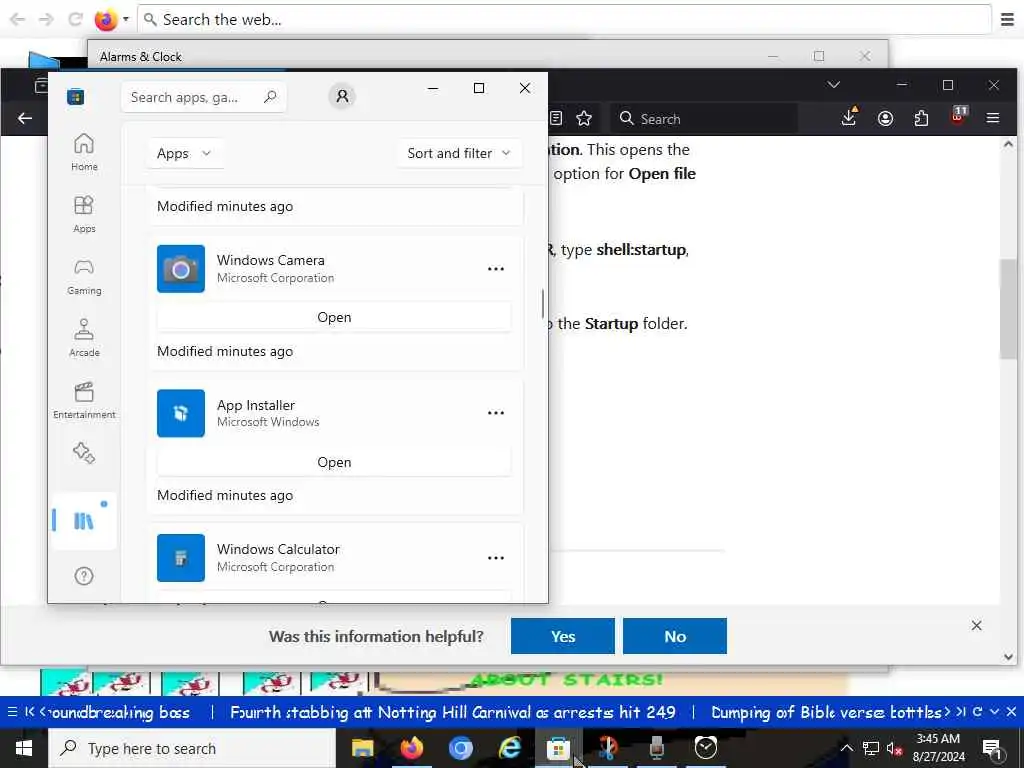Close the news ticker bar
The width and height of the screenshot is (1024, 768).
point(1012,712)
